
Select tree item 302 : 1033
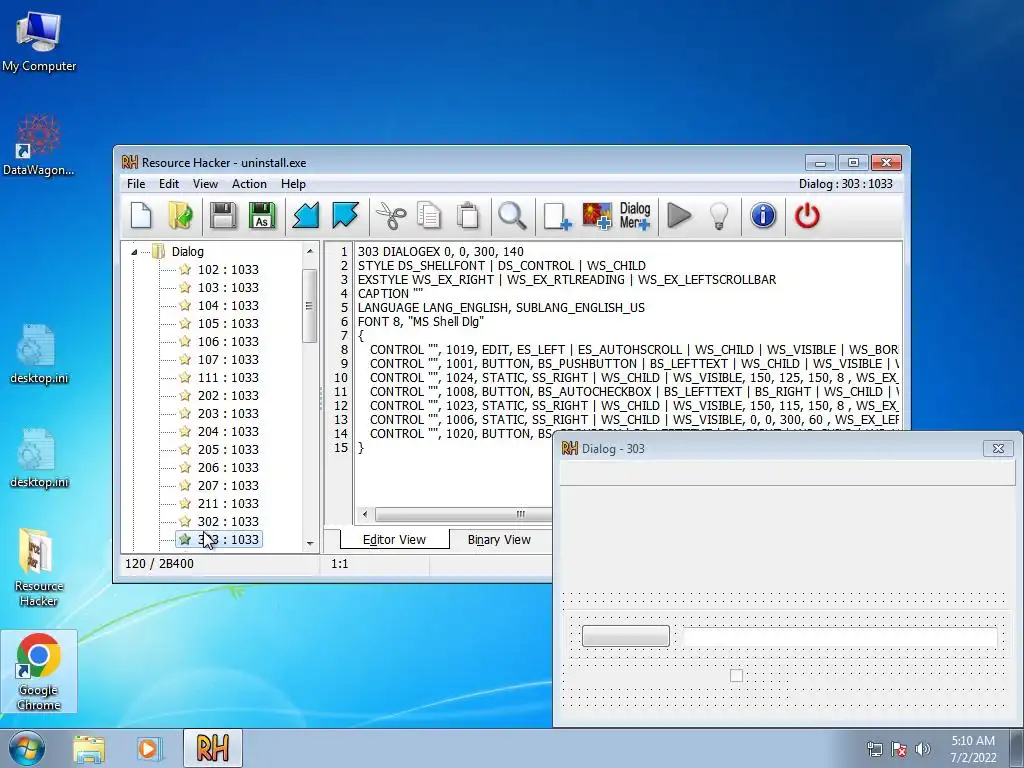(228, 522)
